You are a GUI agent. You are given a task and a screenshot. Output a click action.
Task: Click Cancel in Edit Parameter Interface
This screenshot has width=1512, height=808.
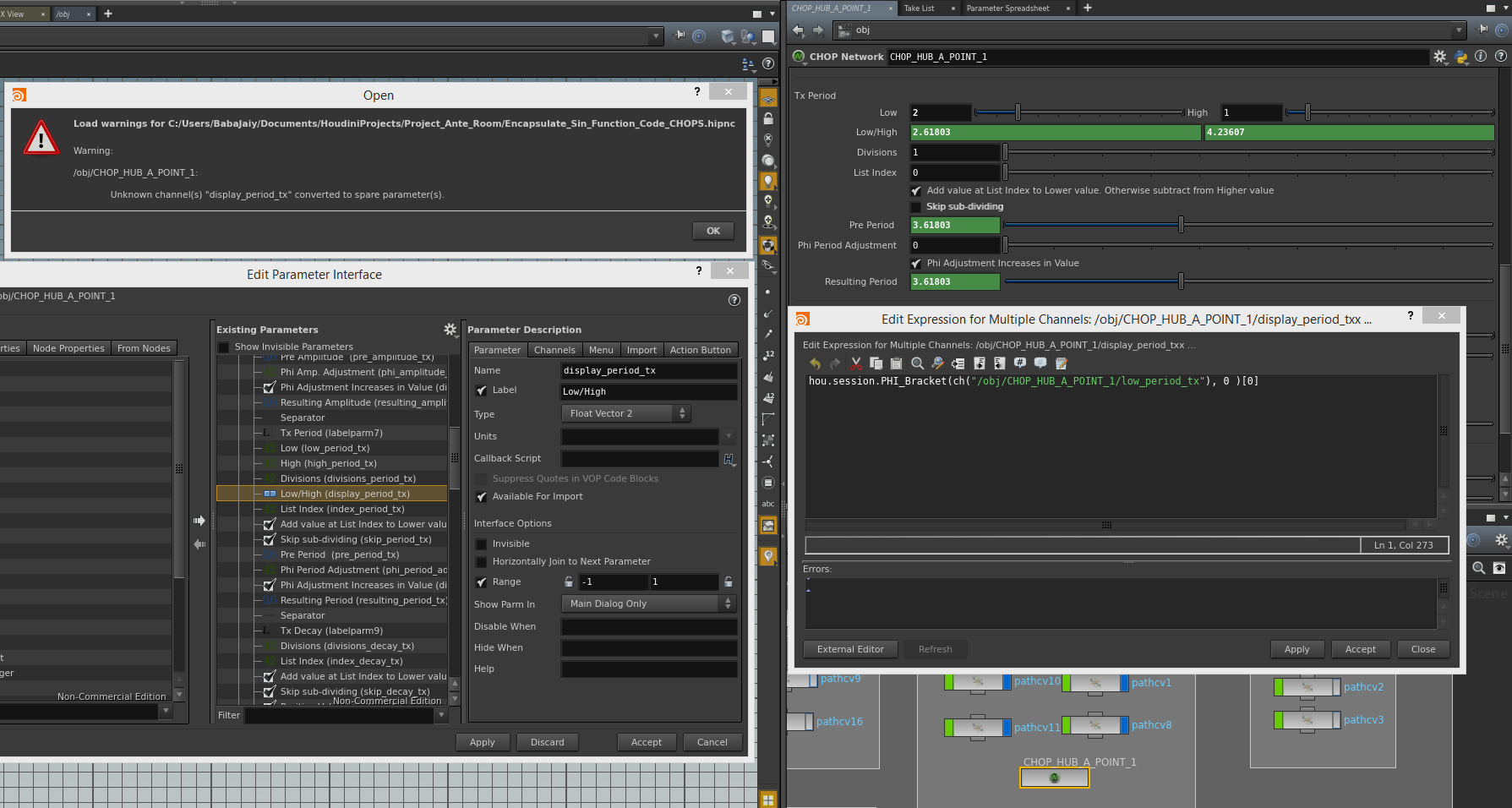712,742
